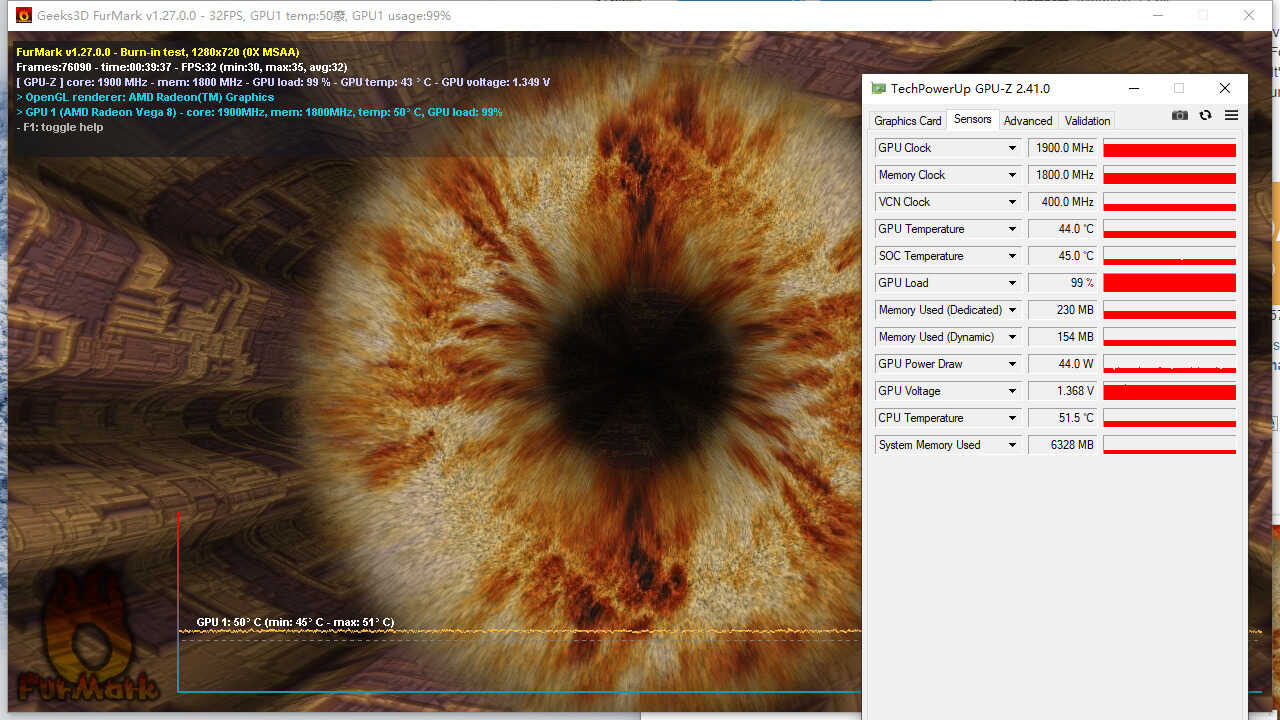Click the 6328 MB system memory value
The image size is (1280, 720).
tap(1062, 445)
